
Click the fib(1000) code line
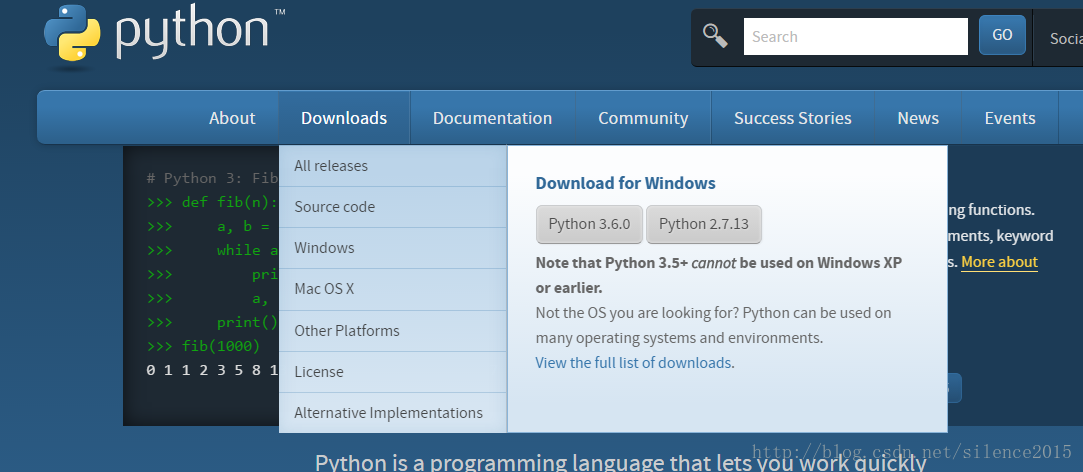pos(204,346)
